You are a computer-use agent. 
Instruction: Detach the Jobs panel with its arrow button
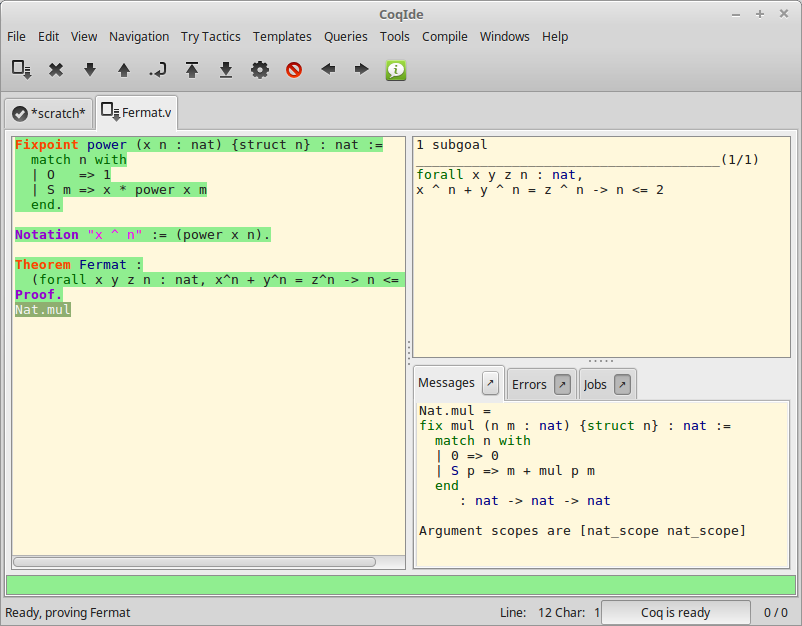tap(622, 383)
